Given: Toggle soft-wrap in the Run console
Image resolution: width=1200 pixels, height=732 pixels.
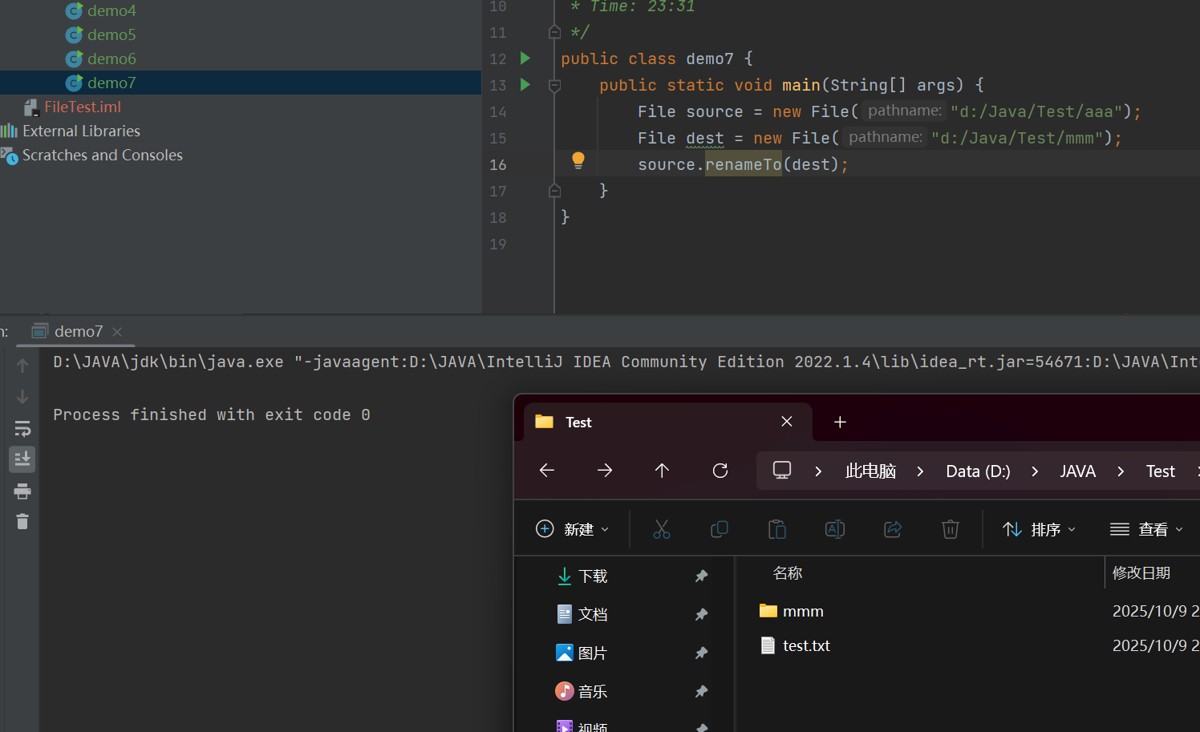Looking at the screenshot, I should click(22, 429).
